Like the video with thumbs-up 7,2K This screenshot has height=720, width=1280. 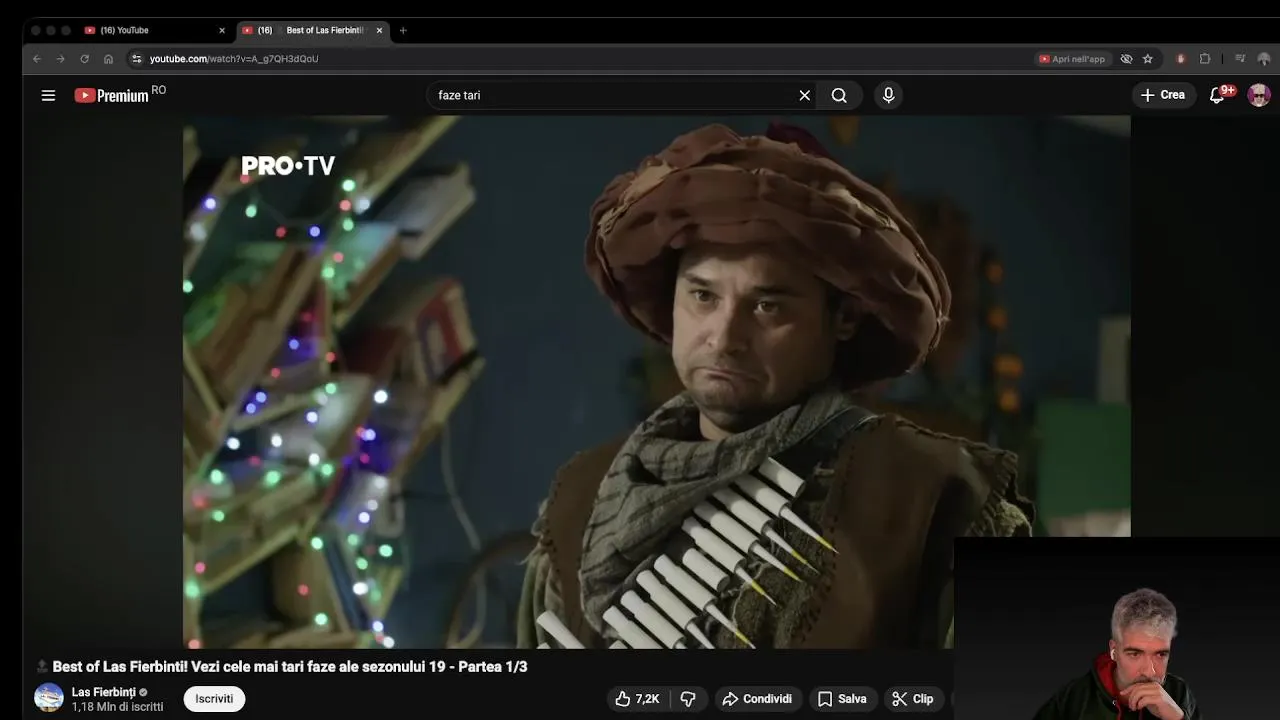[637, 699]
